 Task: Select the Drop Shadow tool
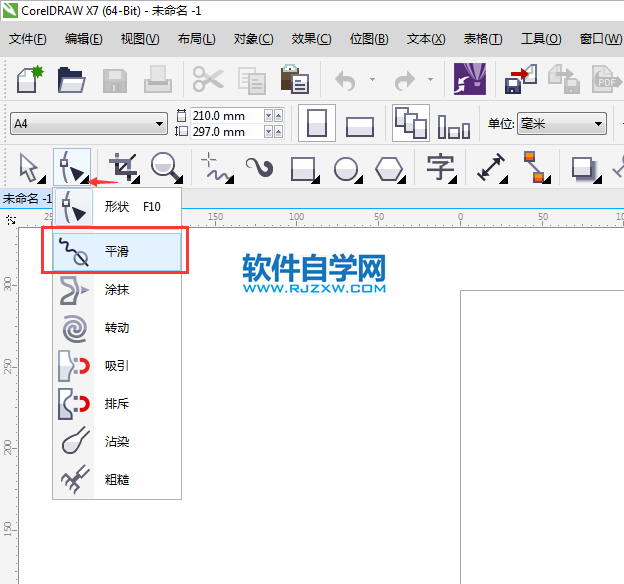click(585, 169)
